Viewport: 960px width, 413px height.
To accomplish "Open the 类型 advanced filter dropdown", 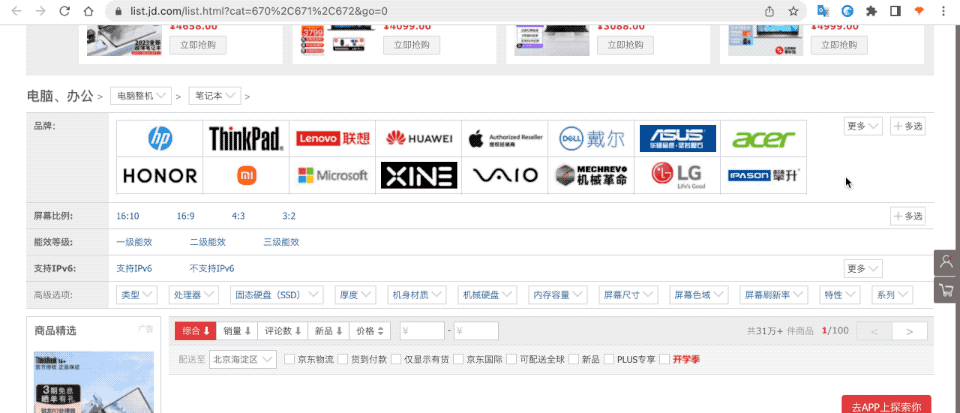I will (x=137, y=295).
